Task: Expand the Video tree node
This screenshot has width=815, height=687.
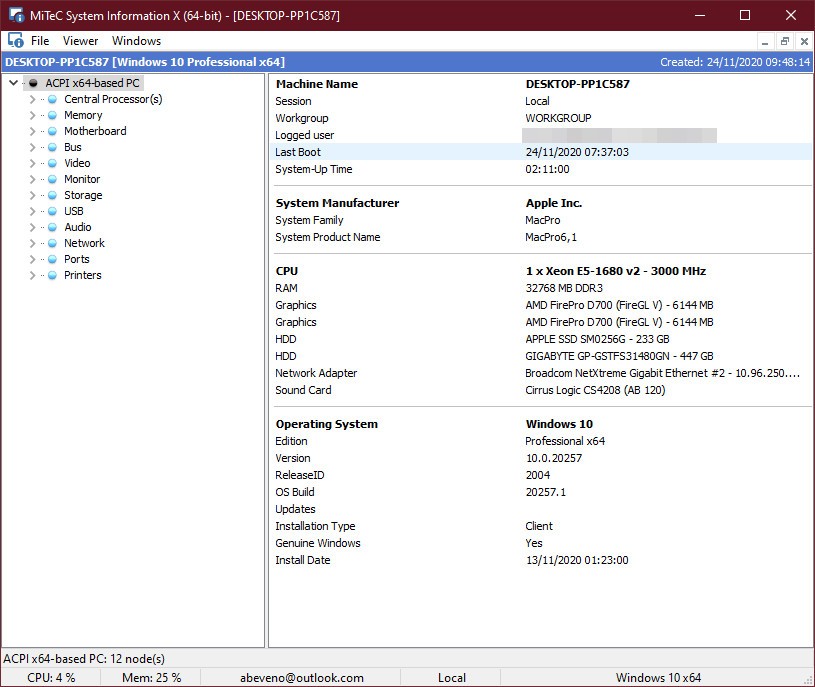Action: (32, 163)
